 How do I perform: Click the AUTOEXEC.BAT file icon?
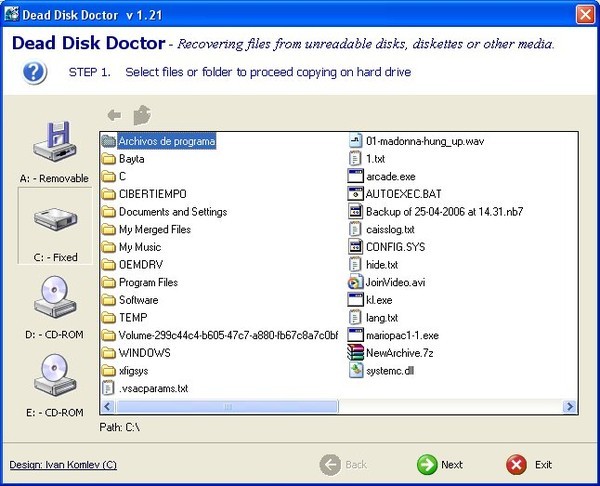[x=355, y=194]
